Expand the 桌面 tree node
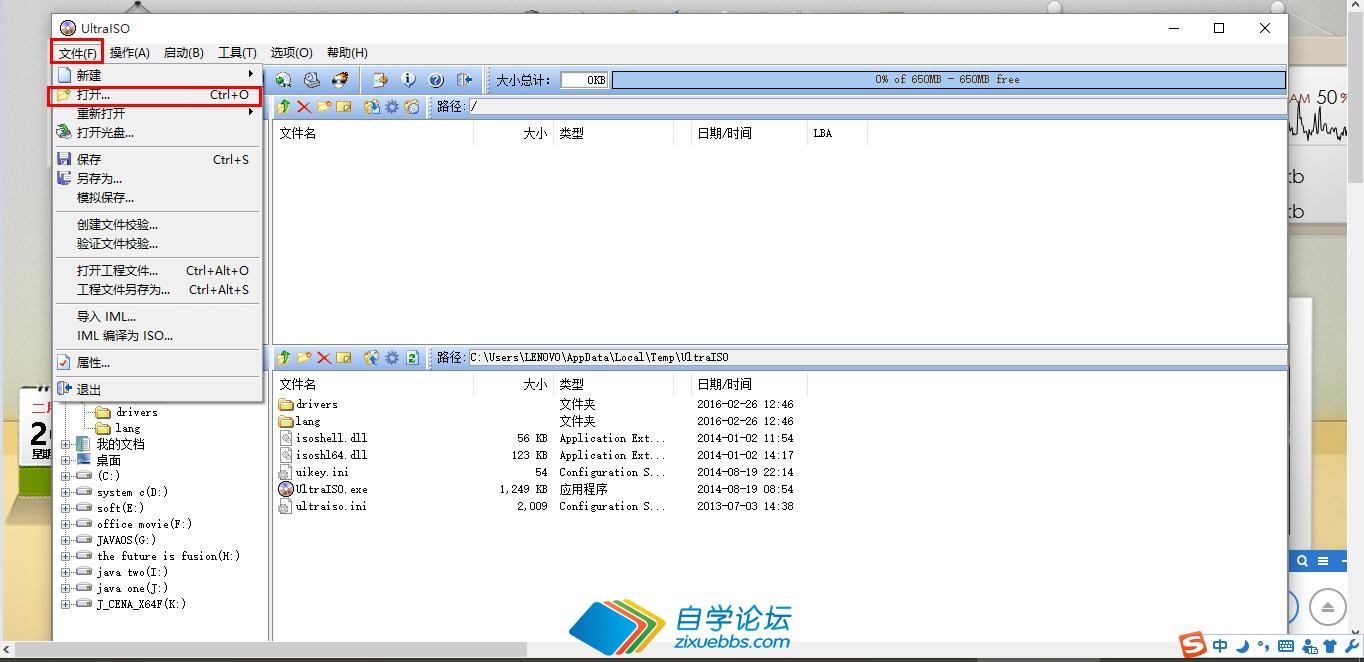The image size is (1364, 662). pos(66,460)
